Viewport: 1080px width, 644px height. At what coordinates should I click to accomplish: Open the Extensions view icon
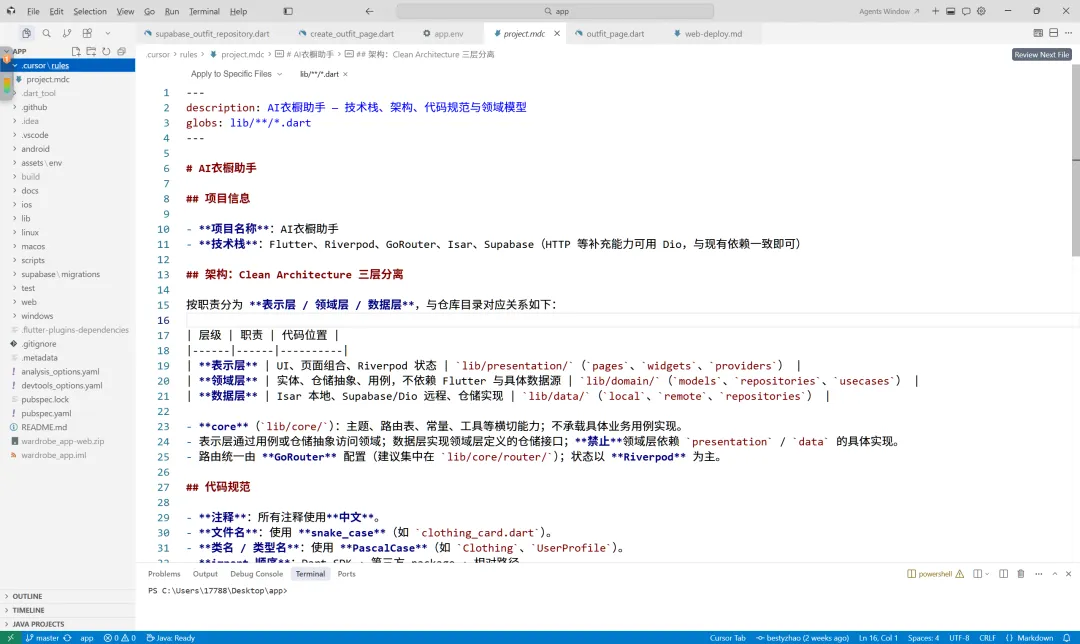(x=87, y=33)
